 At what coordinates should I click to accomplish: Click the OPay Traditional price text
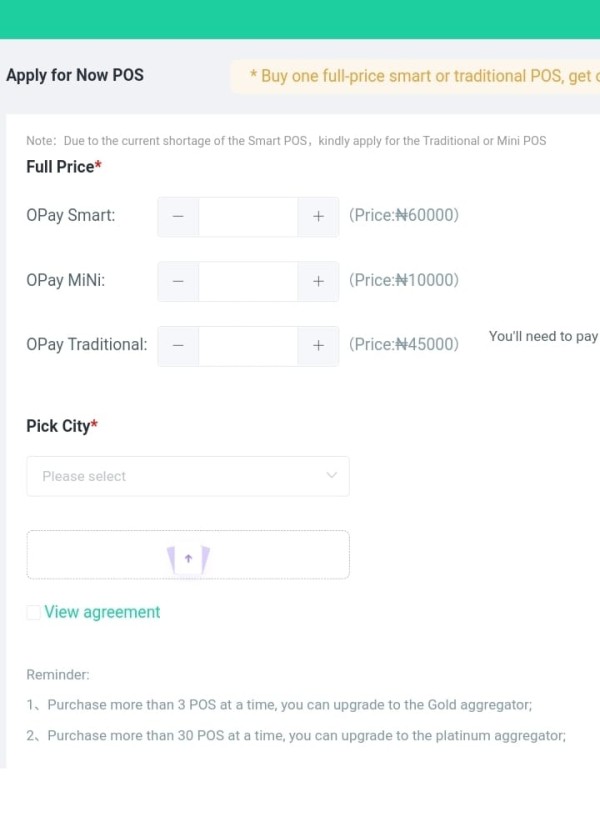point(404,344)
